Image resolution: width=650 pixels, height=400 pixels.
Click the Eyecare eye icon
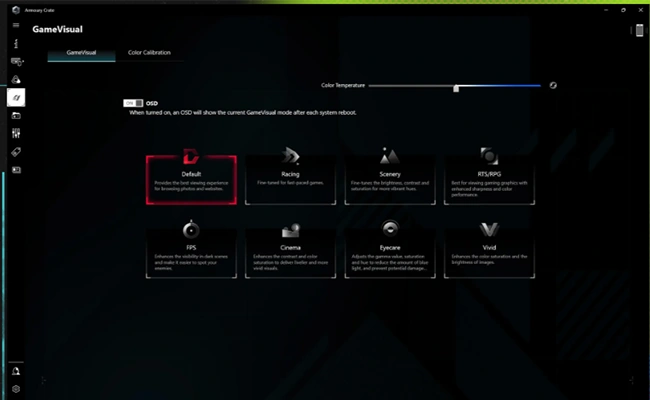point(390,228)
